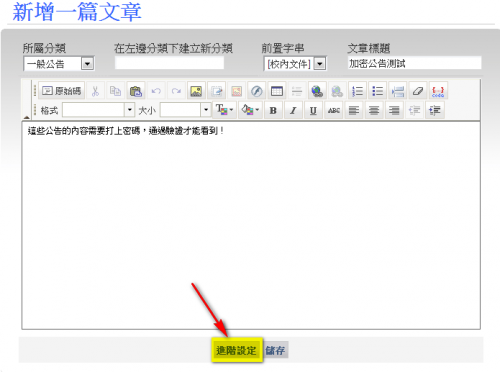Screen dimensions: 500x372
Task: Insert a hyperlink with the globe icon
Action: coord(317,91)
